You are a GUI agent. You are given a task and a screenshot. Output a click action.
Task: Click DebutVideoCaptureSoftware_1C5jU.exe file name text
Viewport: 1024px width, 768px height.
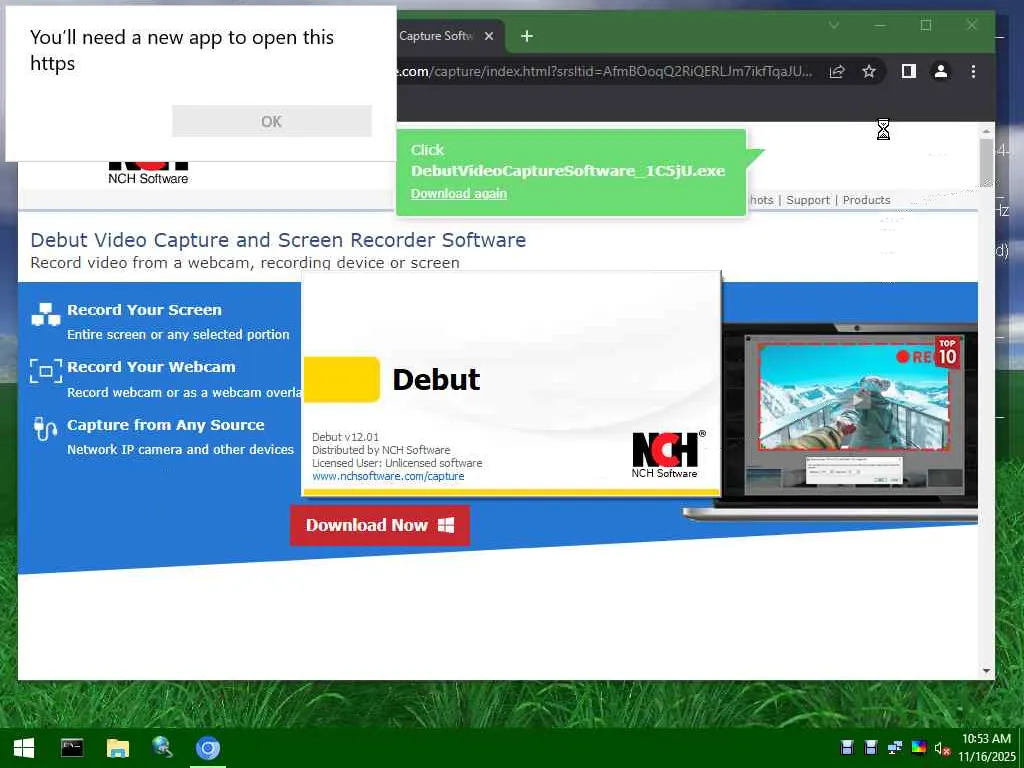pos(568,171)
